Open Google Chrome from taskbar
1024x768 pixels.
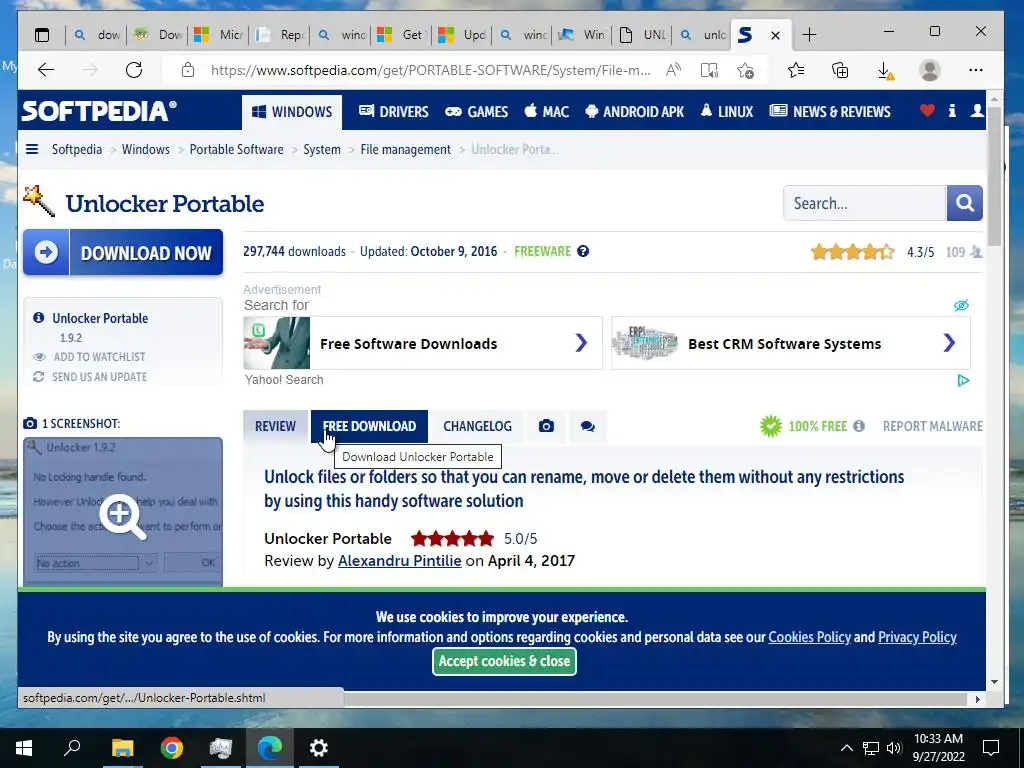[172, 748]
